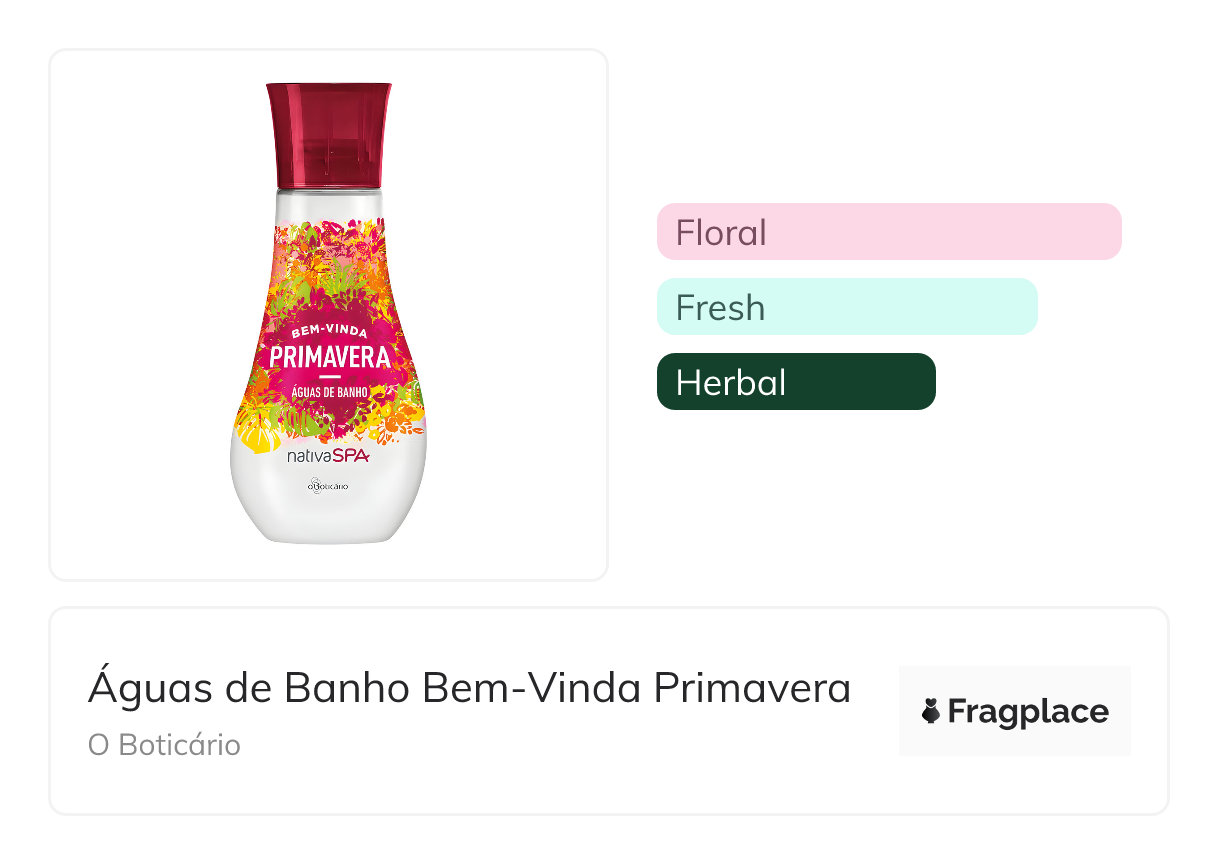The image size is (1218, 864).
Task: Click ÁGUAS DE BANHO text on the bottle
Action: 329,391
